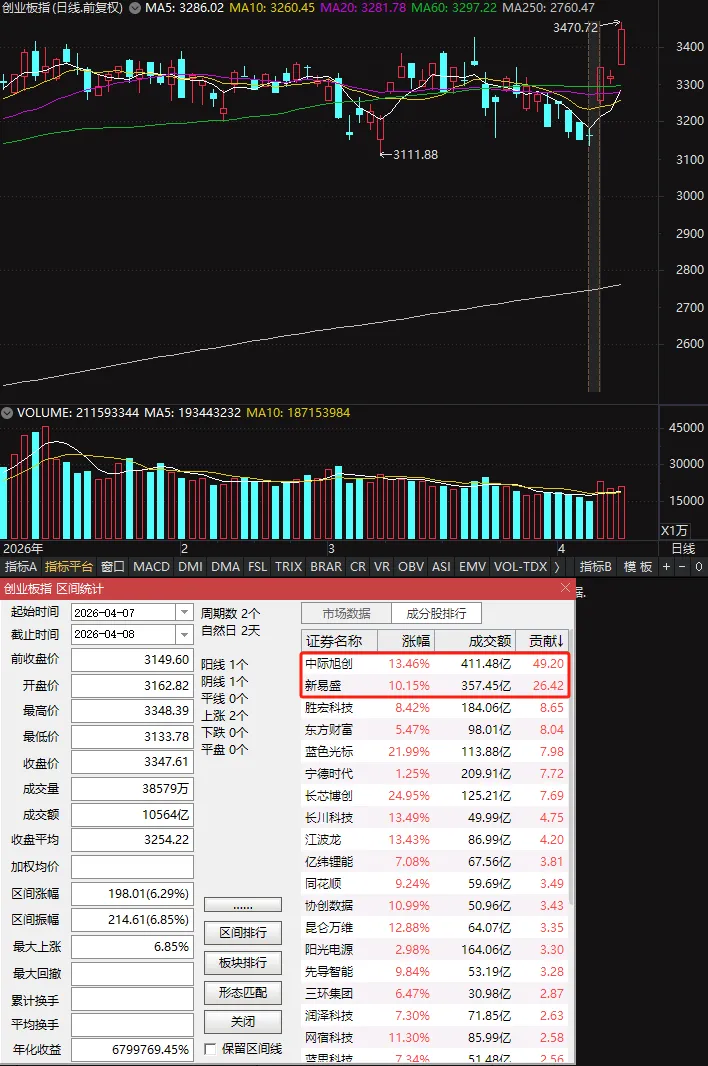
Task: Switch to the 市场数据 tab
Action: click(346, 613)
